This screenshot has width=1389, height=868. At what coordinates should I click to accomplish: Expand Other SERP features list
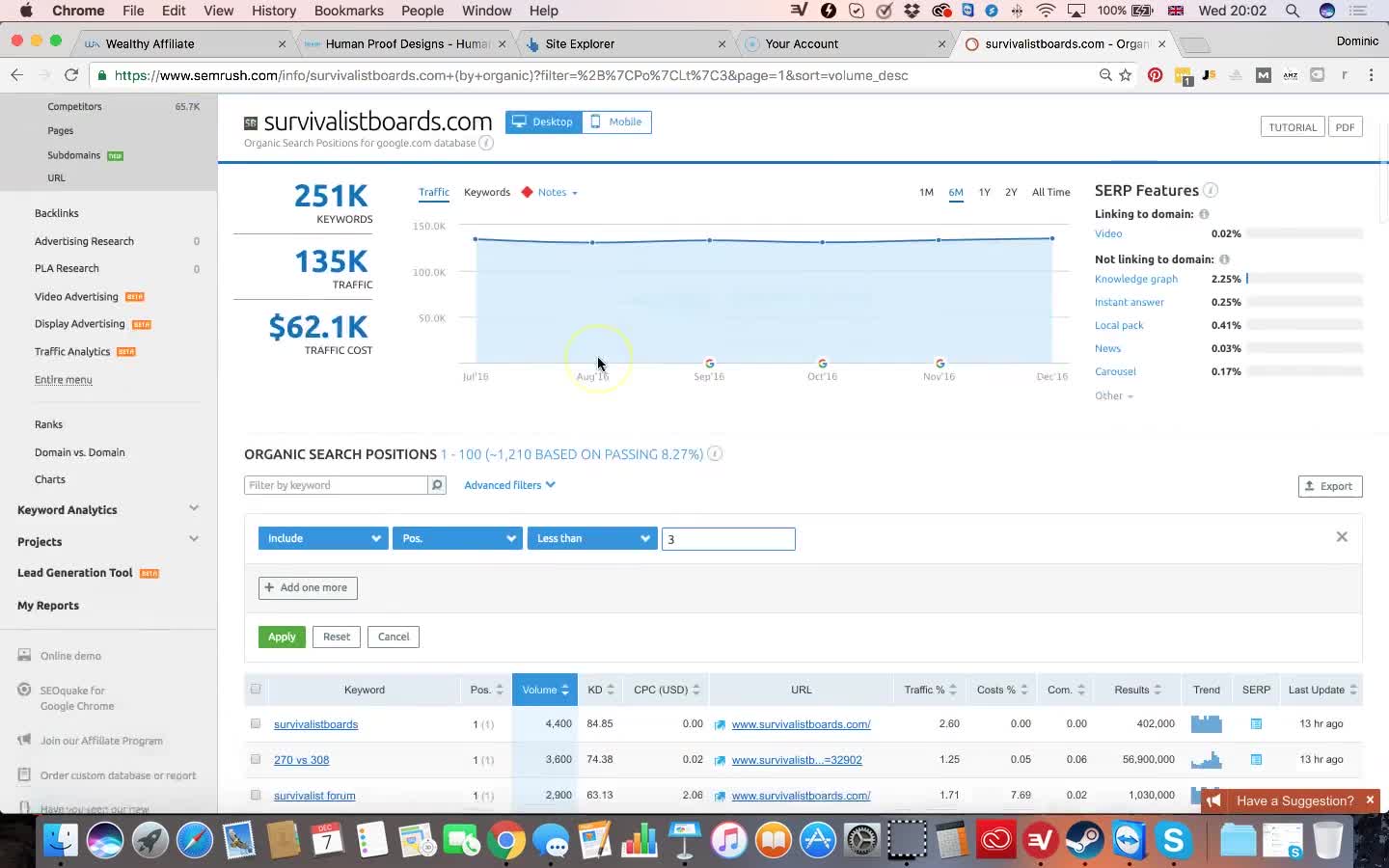point(1113,395)
